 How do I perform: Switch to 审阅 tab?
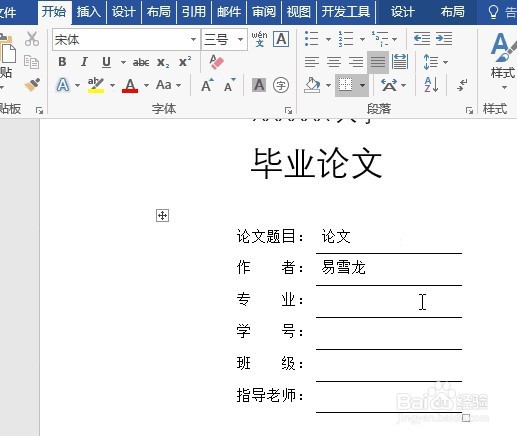click(x=264, y=12)
